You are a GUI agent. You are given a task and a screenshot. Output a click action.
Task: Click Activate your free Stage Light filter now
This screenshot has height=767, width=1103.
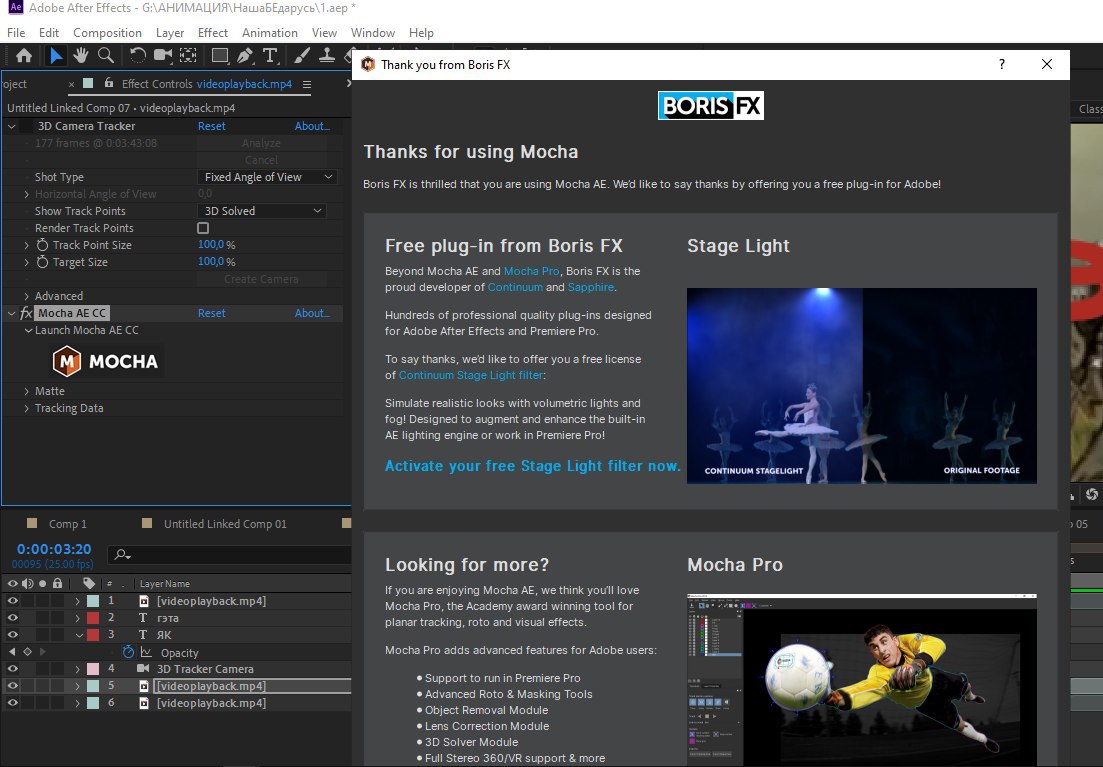533,466
